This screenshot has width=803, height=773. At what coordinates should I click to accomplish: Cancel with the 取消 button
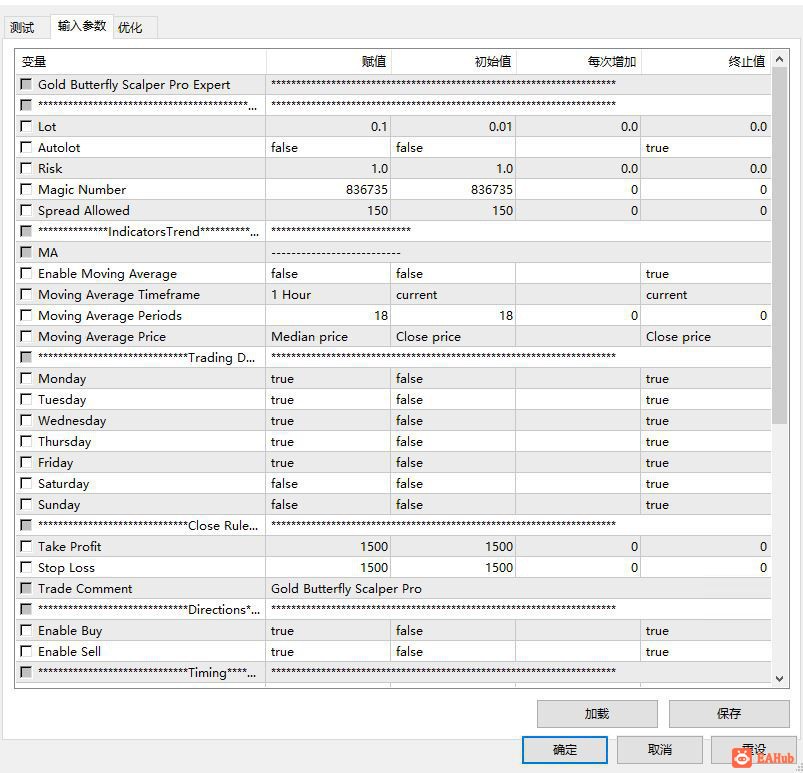coord(660,750)
